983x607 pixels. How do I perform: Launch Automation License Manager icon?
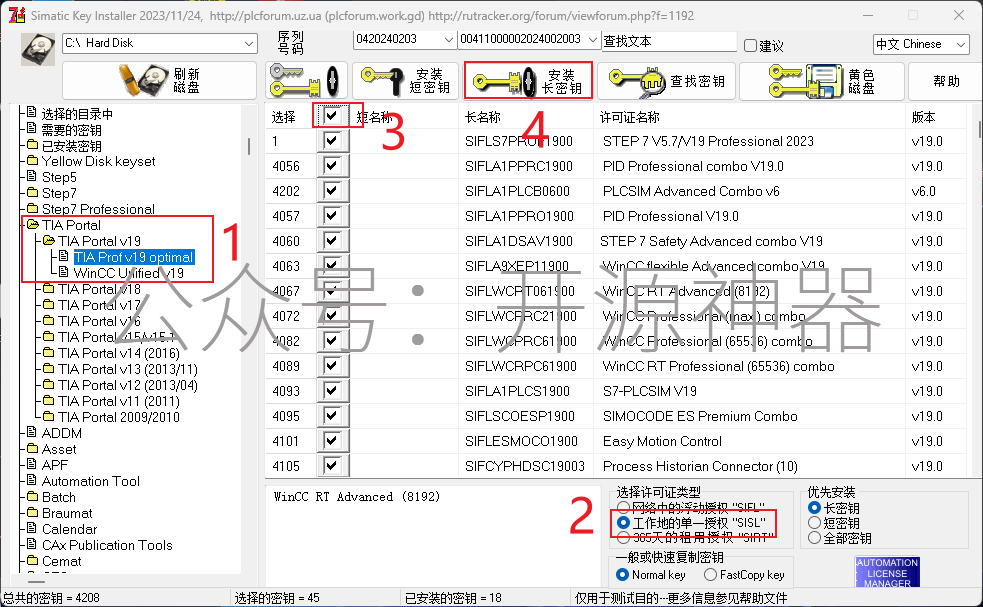887,572
